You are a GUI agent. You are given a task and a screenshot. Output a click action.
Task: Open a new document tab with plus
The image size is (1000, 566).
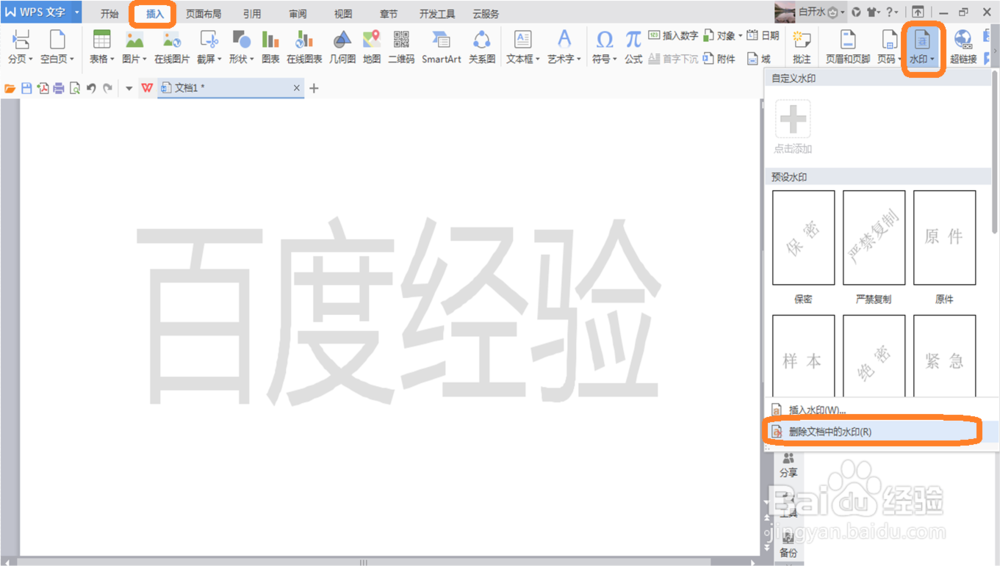click(314, 88)
